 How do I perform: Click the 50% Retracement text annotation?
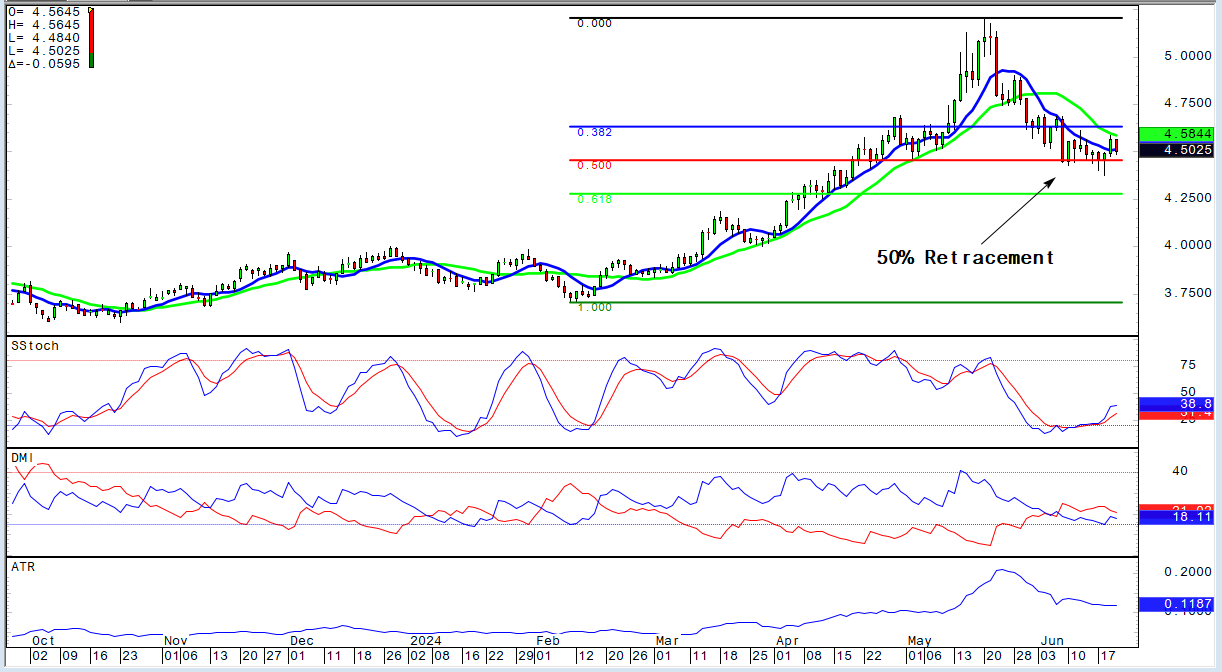[965, 258]
